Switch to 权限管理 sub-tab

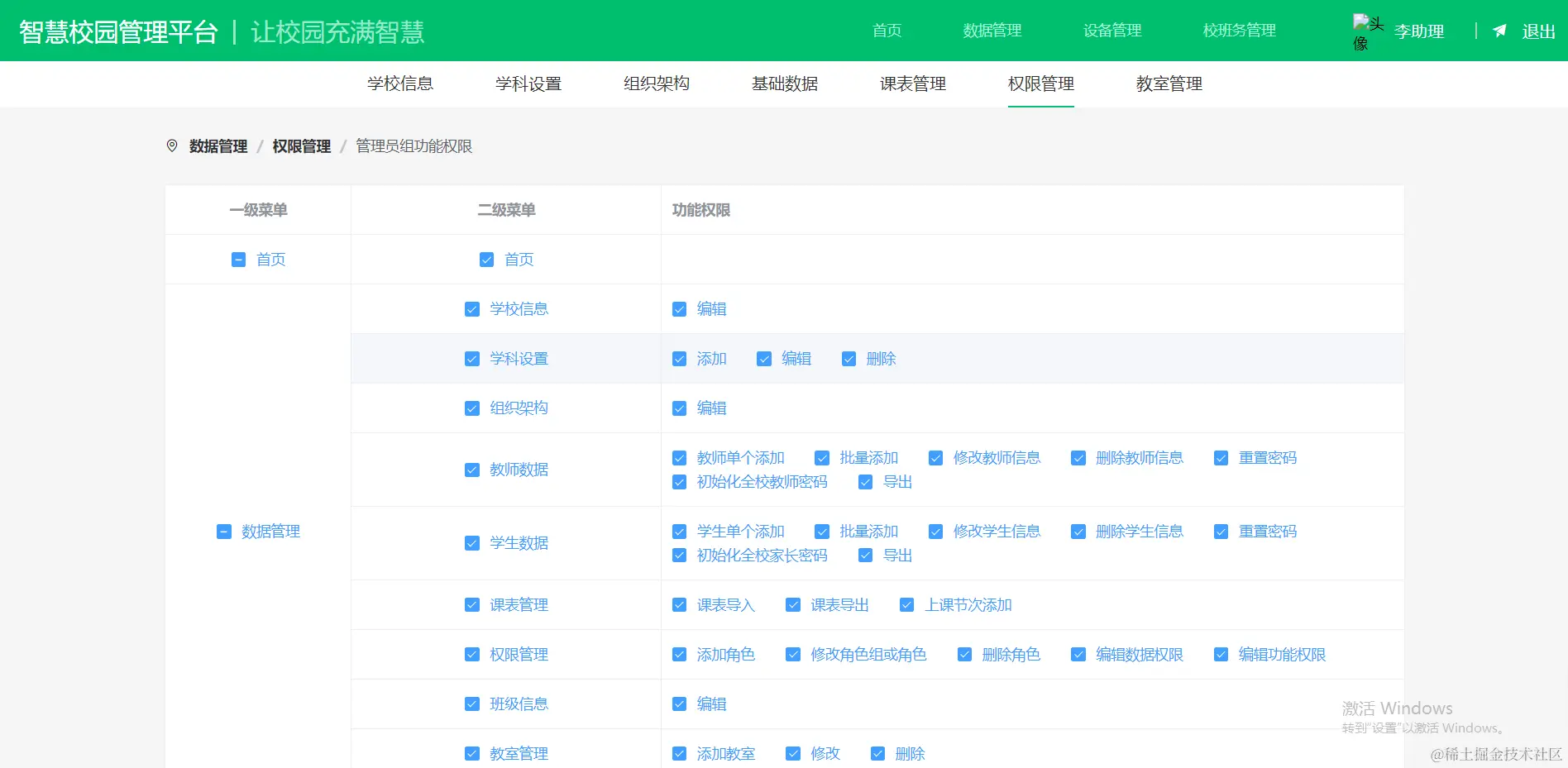click(1041, 83)
